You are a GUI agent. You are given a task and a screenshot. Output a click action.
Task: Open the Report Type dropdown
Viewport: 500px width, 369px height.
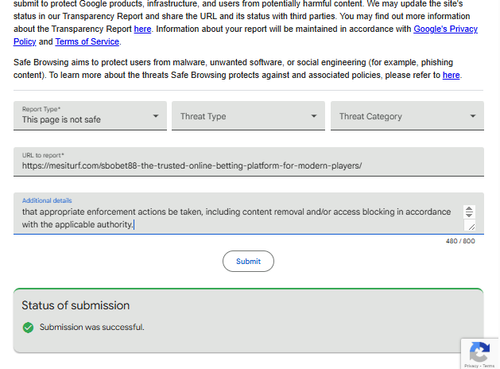(x=90, y=116)
